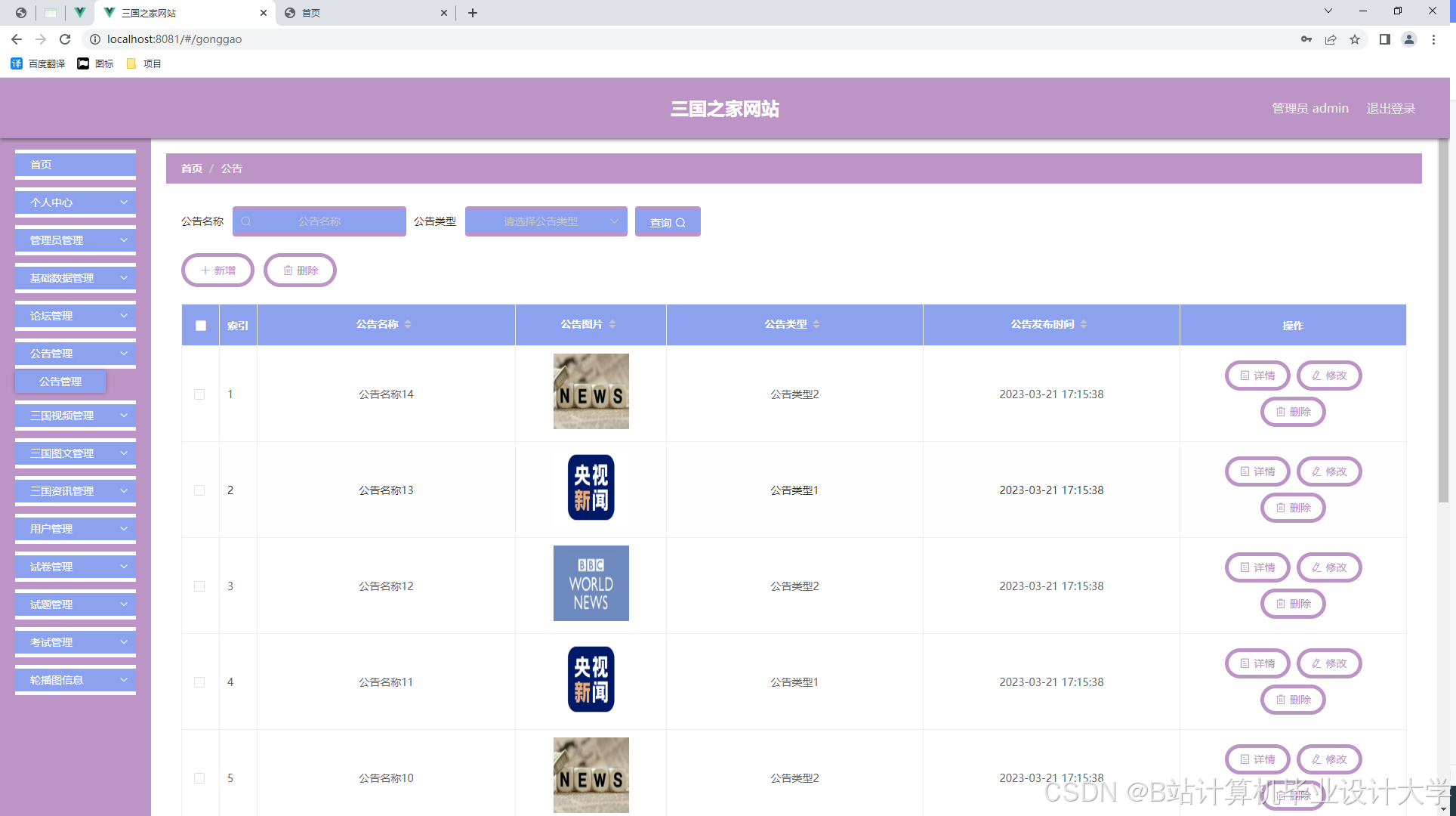Open the browser share icon in address bar
Viewport: 1456px width, 816px height.
click(x=1331, y=39)
